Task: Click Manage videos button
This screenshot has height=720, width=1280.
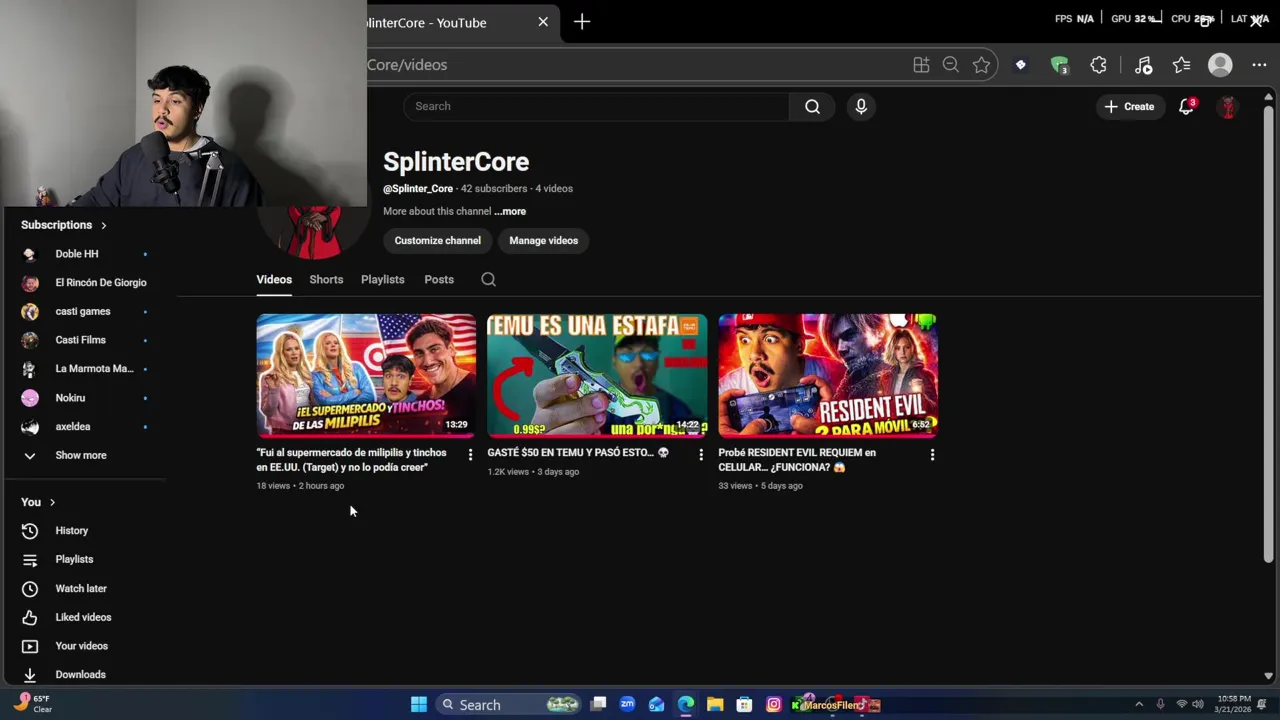Action: [544, 241]
